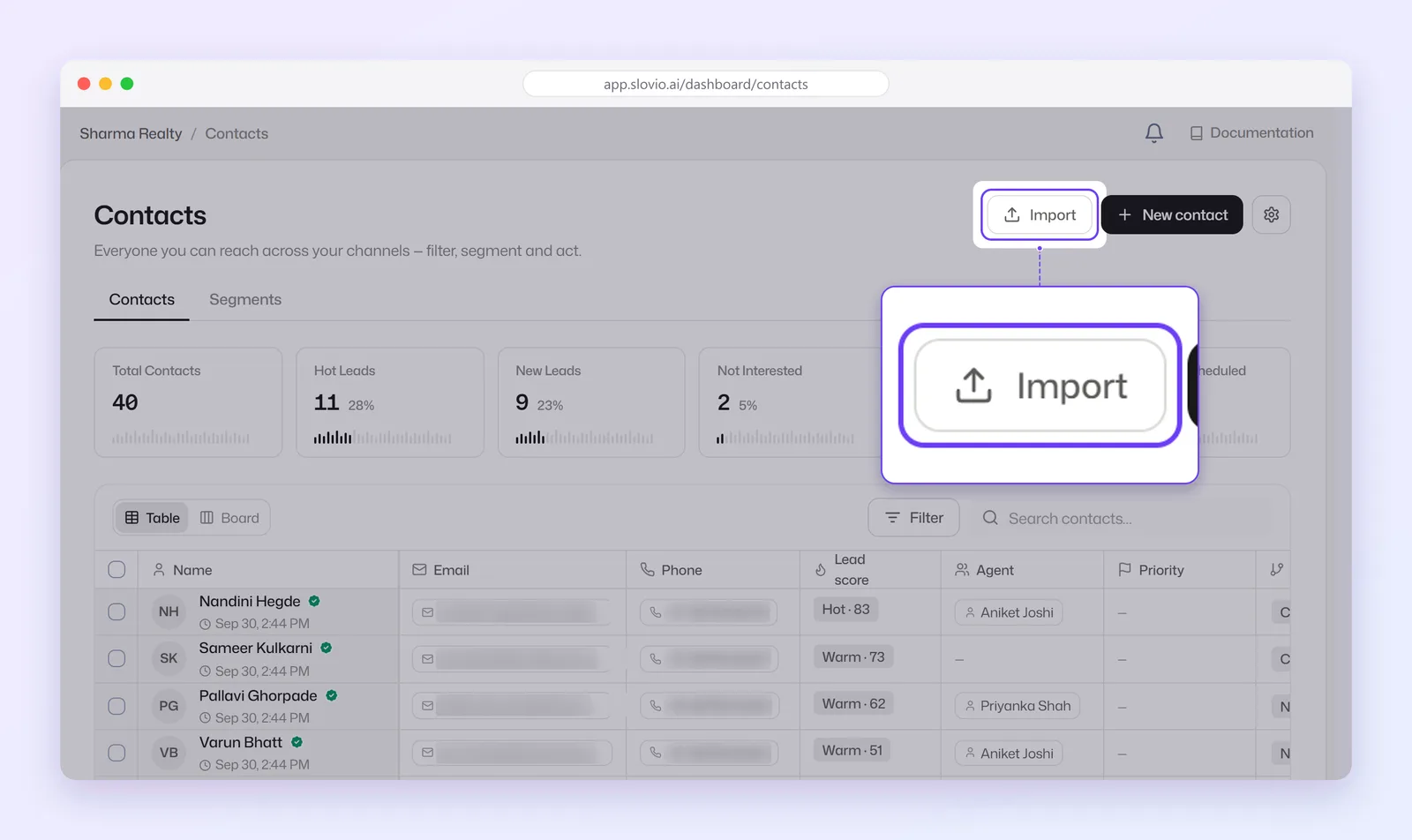Open the SK avatar
Image resolution: width=1412 pixels, height=840 pixels.
[169, 658]
